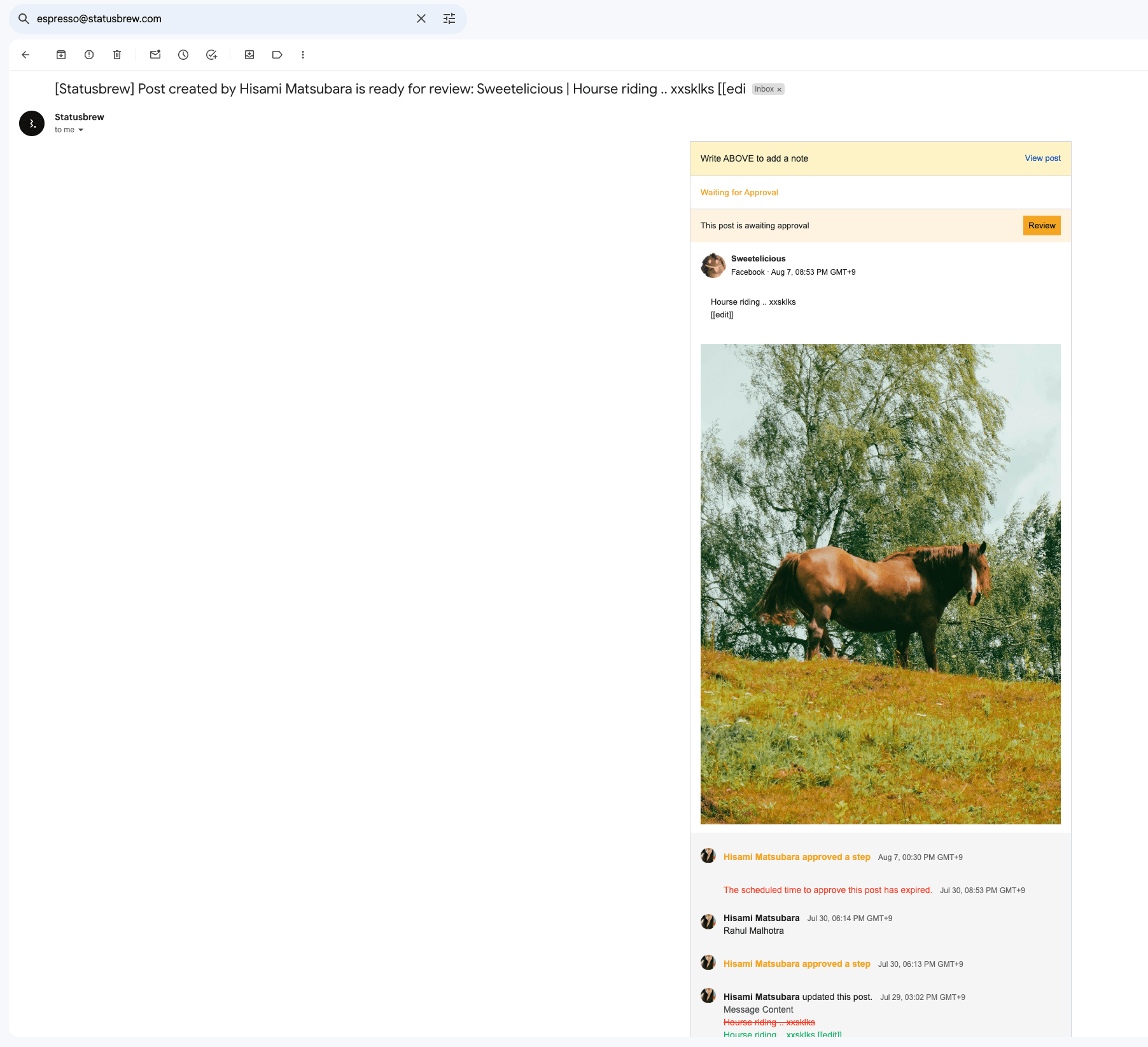
Task: Open the View post link
Action: (x=1042, y=158)
